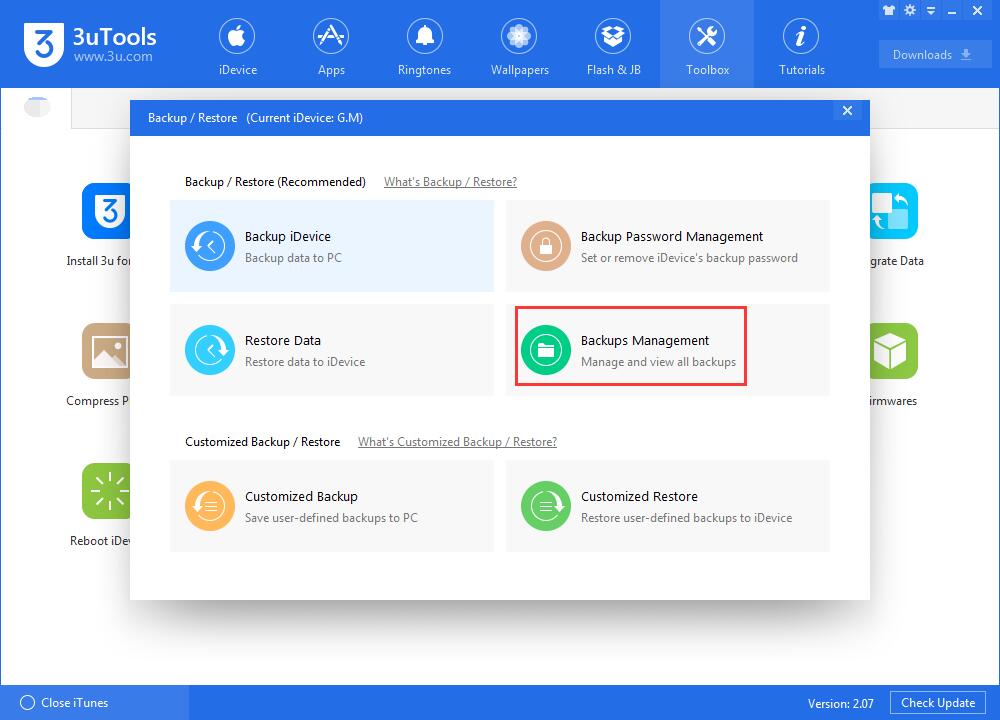Viewport: 1000px width, 720px height.
Task: Open Flash & JB section
Action: pyautogui.click(x=614, y=45)
